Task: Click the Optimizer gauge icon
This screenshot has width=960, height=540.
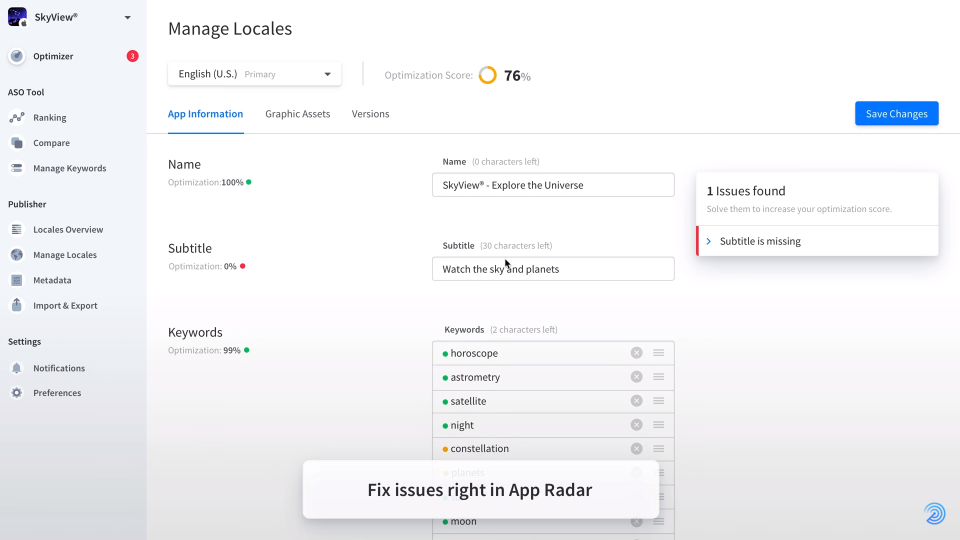Action: 17,56
